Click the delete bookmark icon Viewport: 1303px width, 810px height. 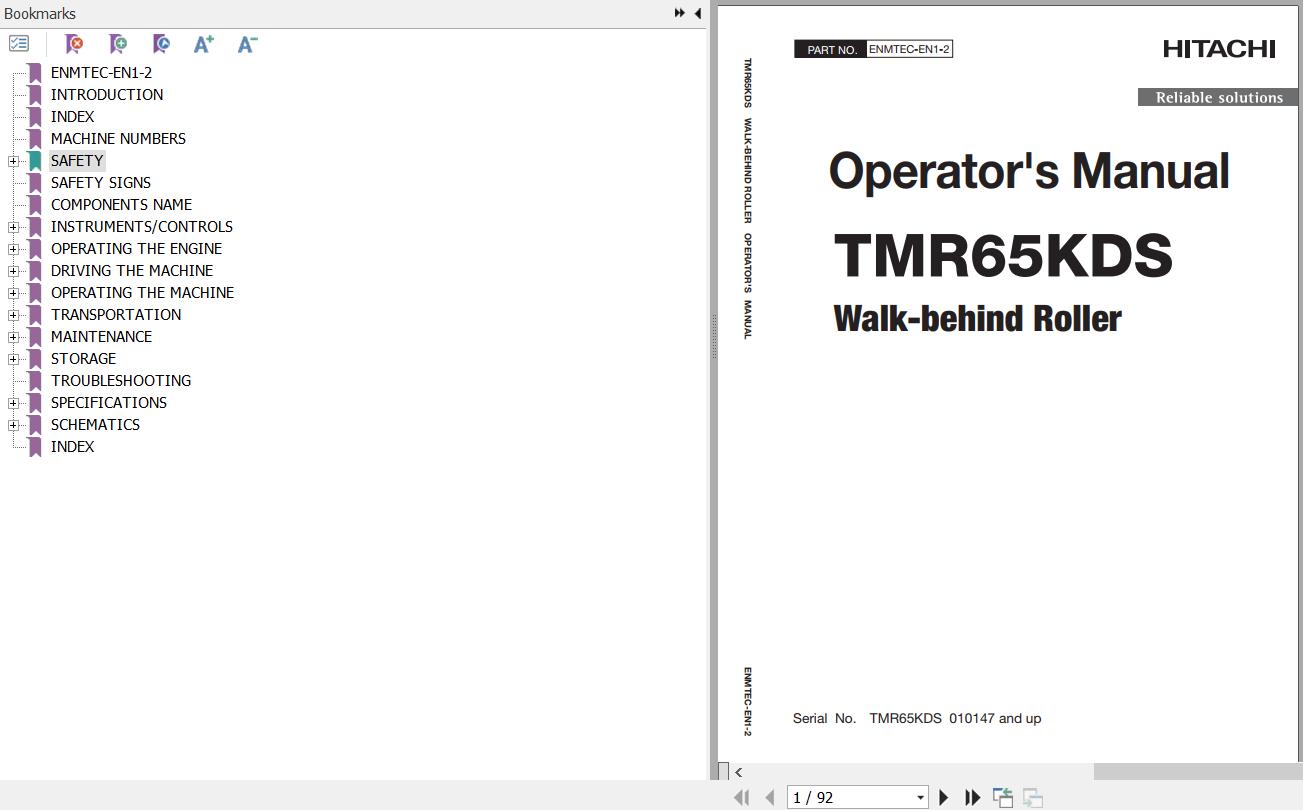coord(74,44)
